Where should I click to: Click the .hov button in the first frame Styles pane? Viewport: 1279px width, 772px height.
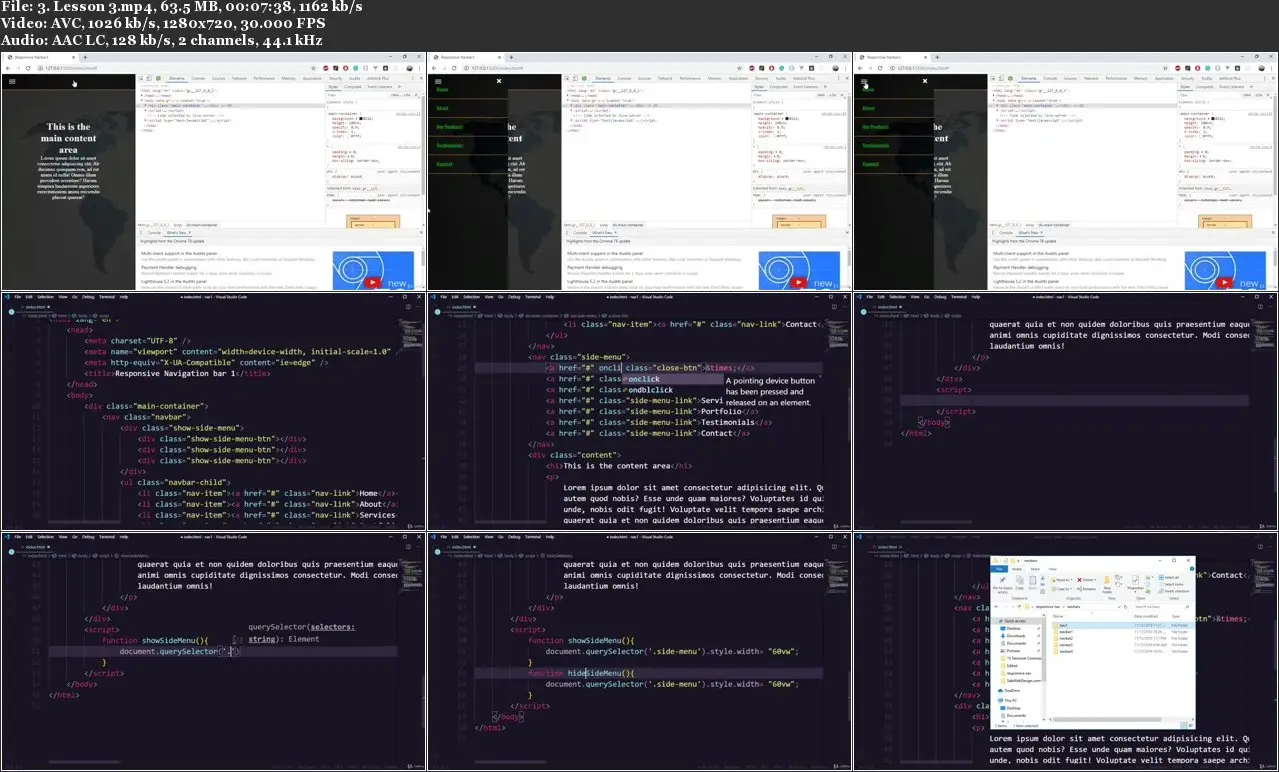tap(395, 95)
